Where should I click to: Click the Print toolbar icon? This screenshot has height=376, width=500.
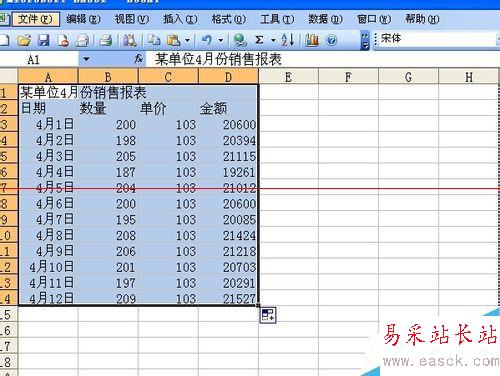tap(106, 40)
